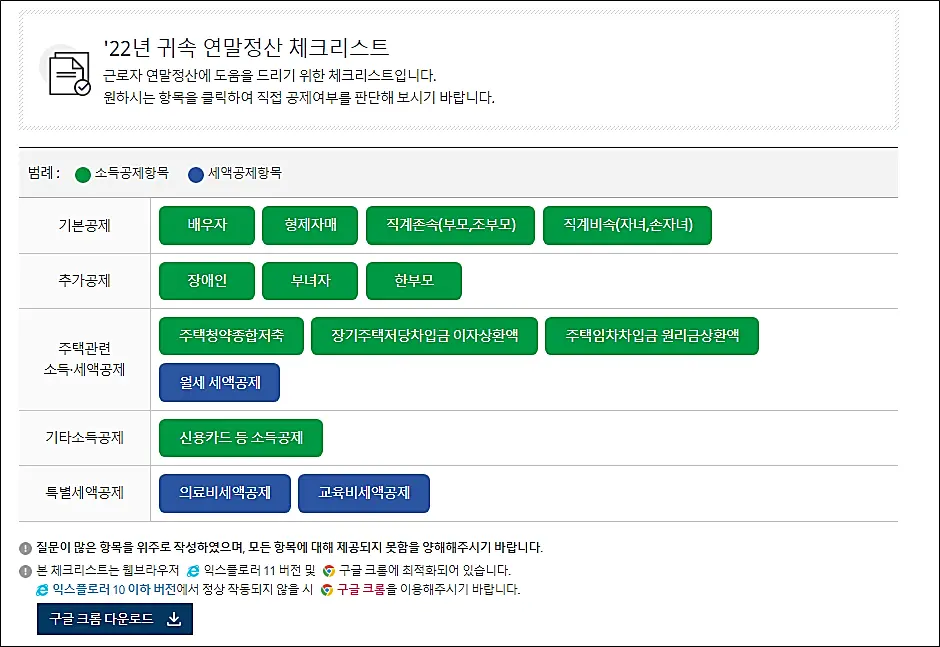940x647 pixels.
Task: Click the blue 세액공제항목 legend dot
Action: pyautogui.click(x=198, y=173)
